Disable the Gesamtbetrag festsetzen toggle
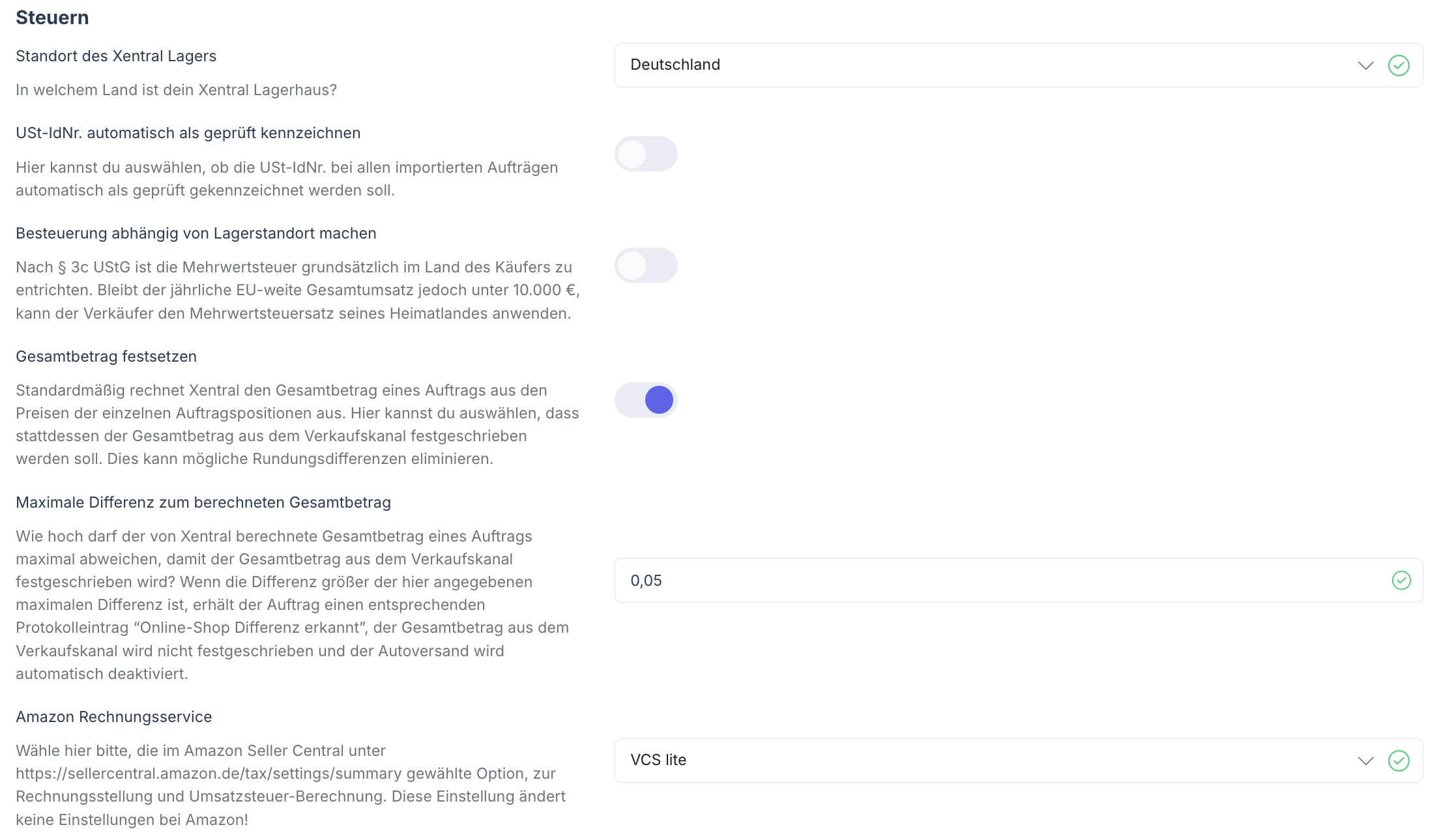This screenshot has width=1441, height=840. (646, 399)
